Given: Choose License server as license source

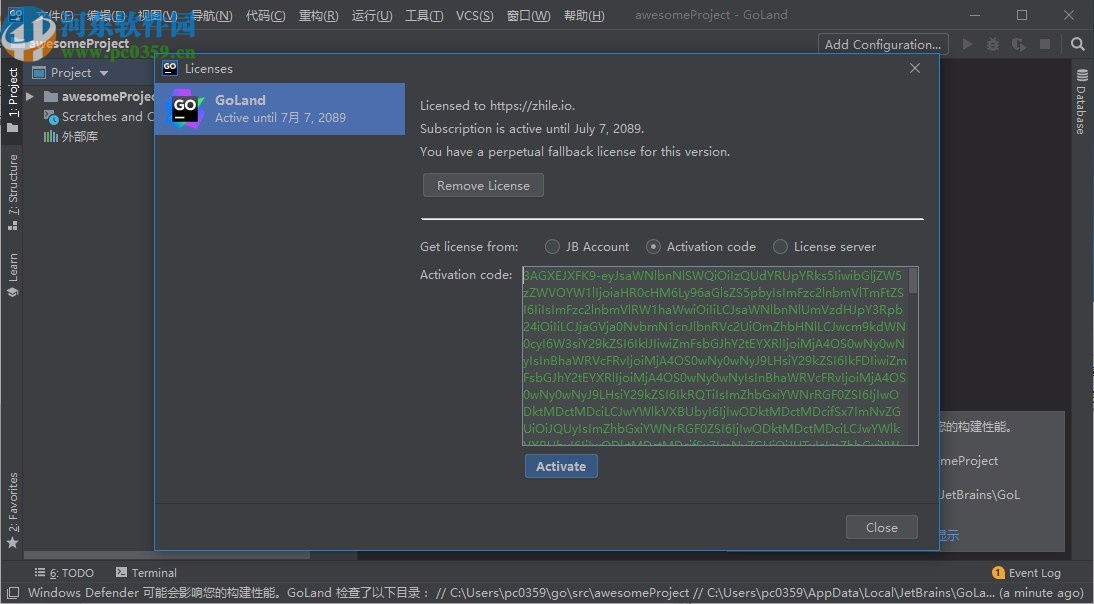Looking at the screenshot, I should coord(780,246).
